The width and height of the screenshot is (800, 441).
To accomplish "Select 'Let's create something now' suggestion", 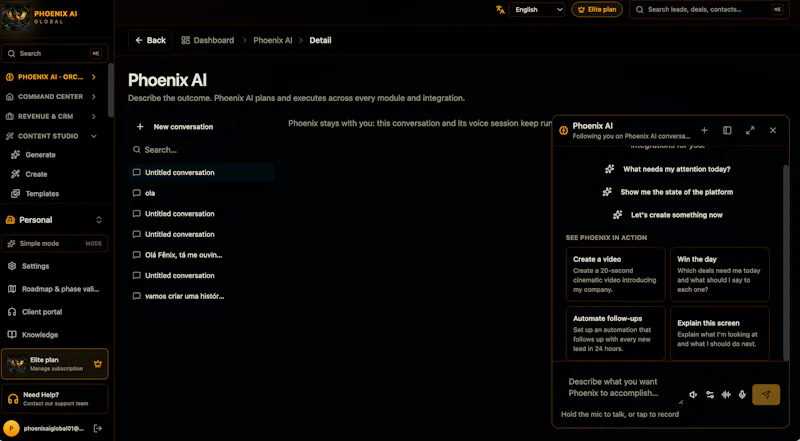I will (x=668, y=215).
